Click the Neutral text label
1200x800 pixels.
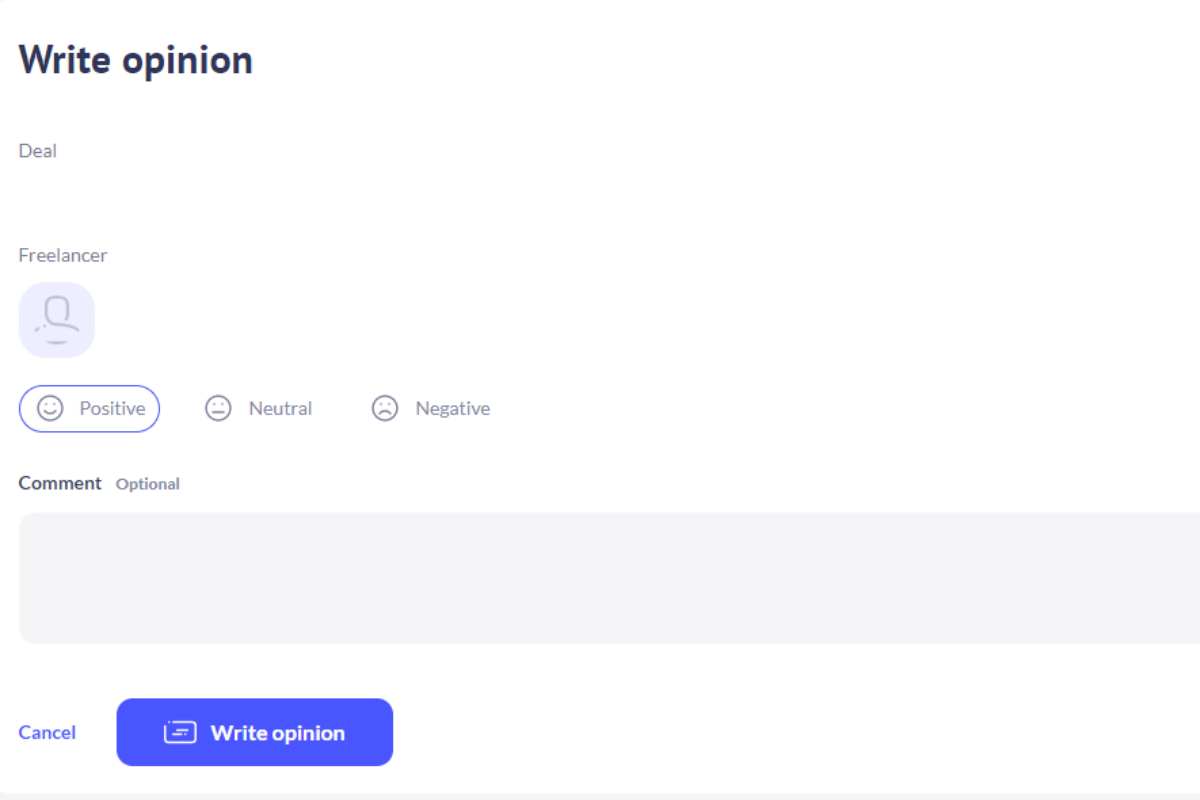click(280, 408)
